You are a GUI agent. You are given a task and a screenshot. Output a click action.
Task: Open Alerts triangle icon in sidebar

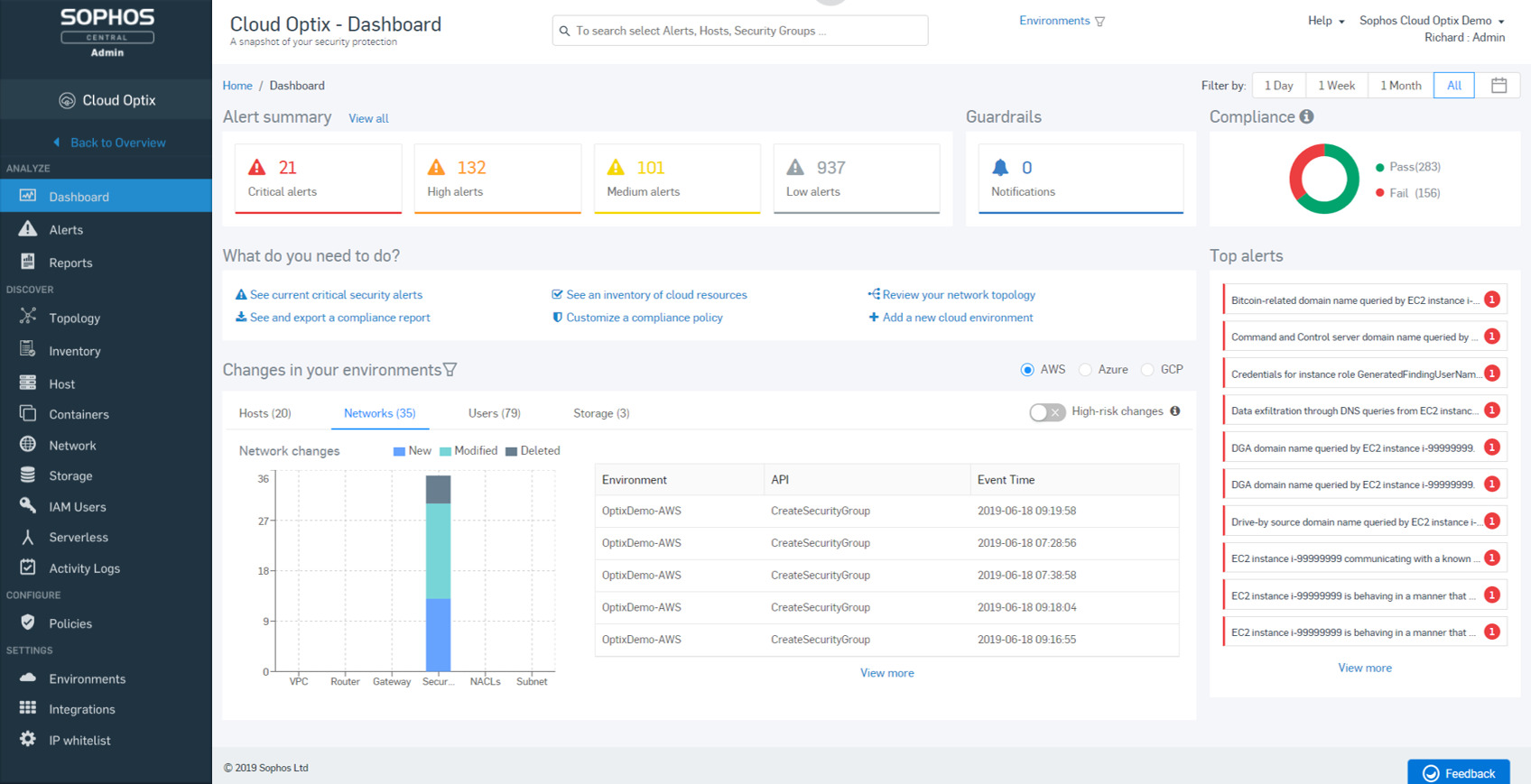point(28,228)
